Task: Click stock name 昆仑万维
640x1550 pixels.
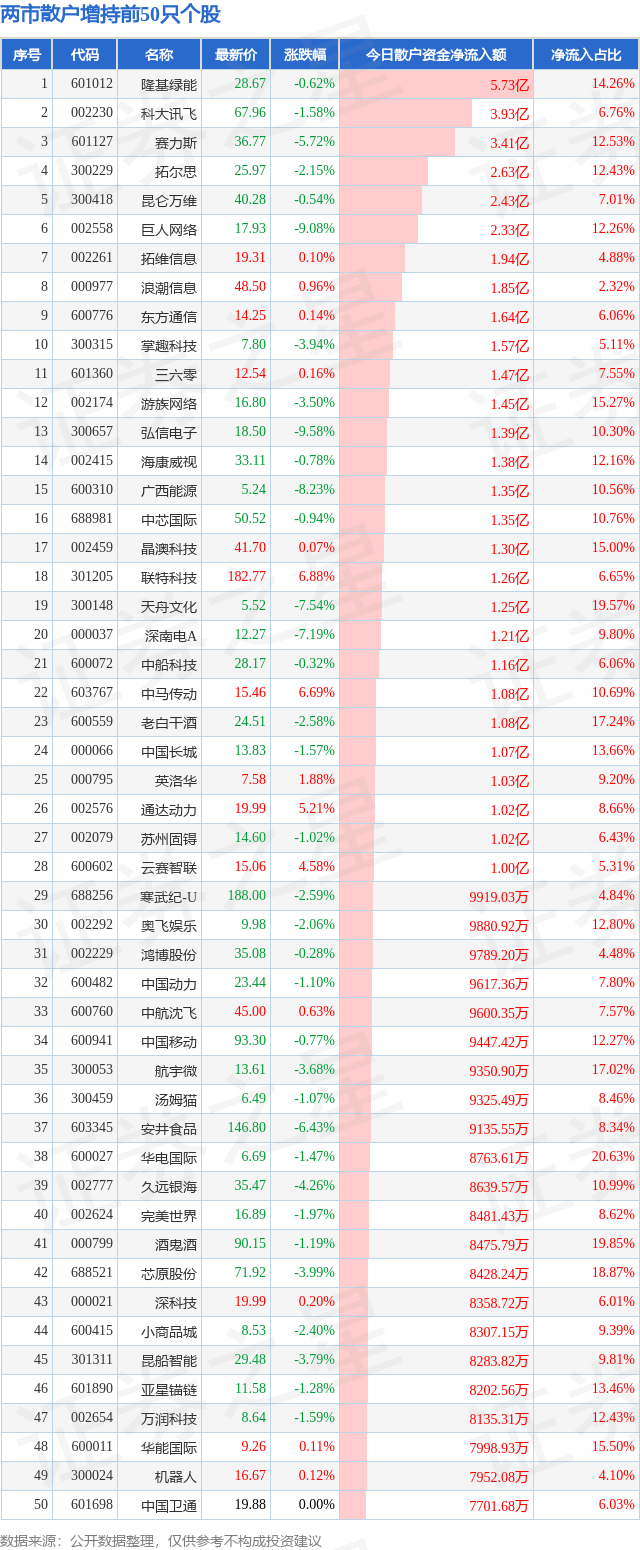Action: tap(169, 201)
